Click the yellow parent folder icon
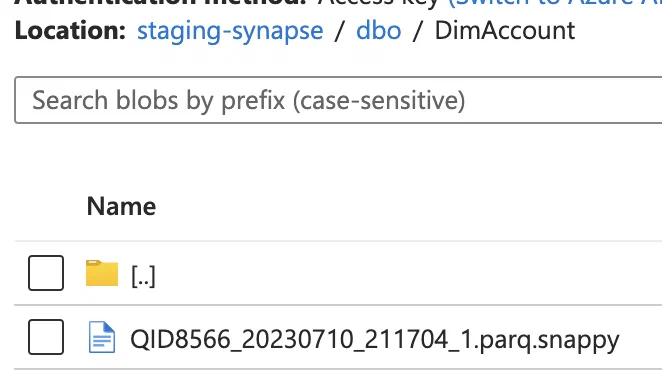This screenshot has width=662, height=378. 102,273
